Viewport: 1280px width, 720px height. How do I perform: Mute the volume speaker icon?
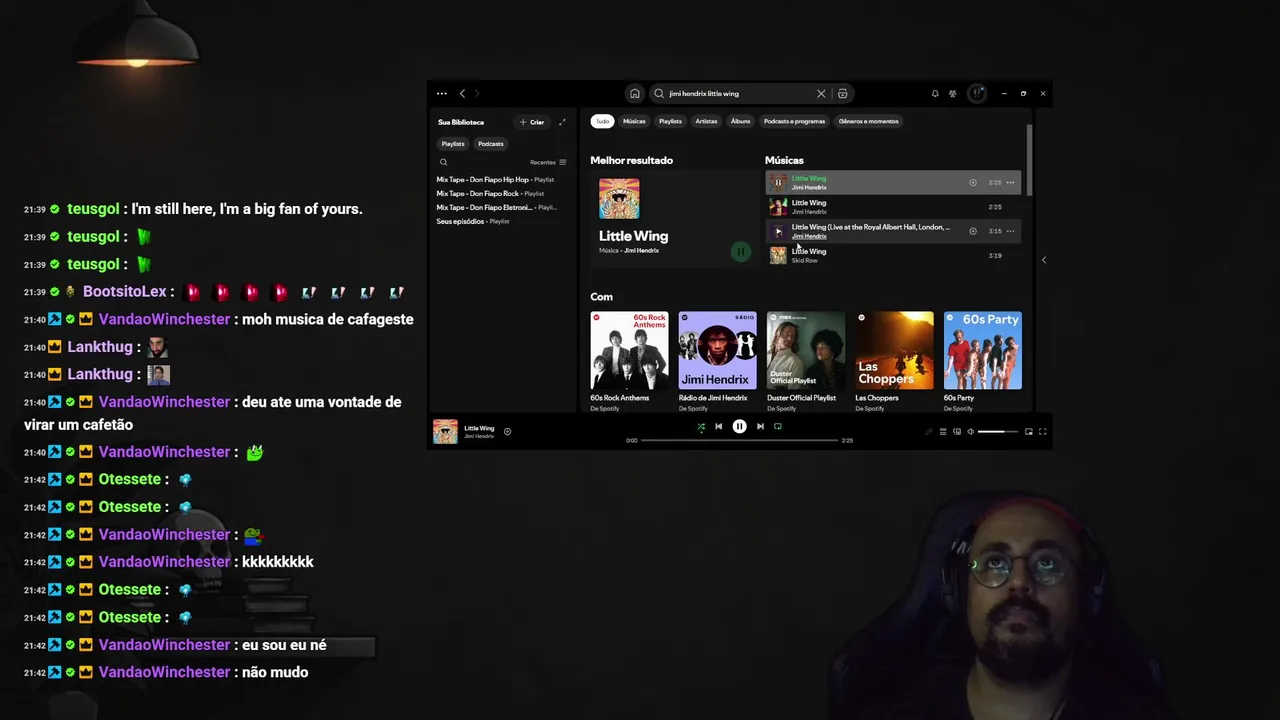(970, 432)
